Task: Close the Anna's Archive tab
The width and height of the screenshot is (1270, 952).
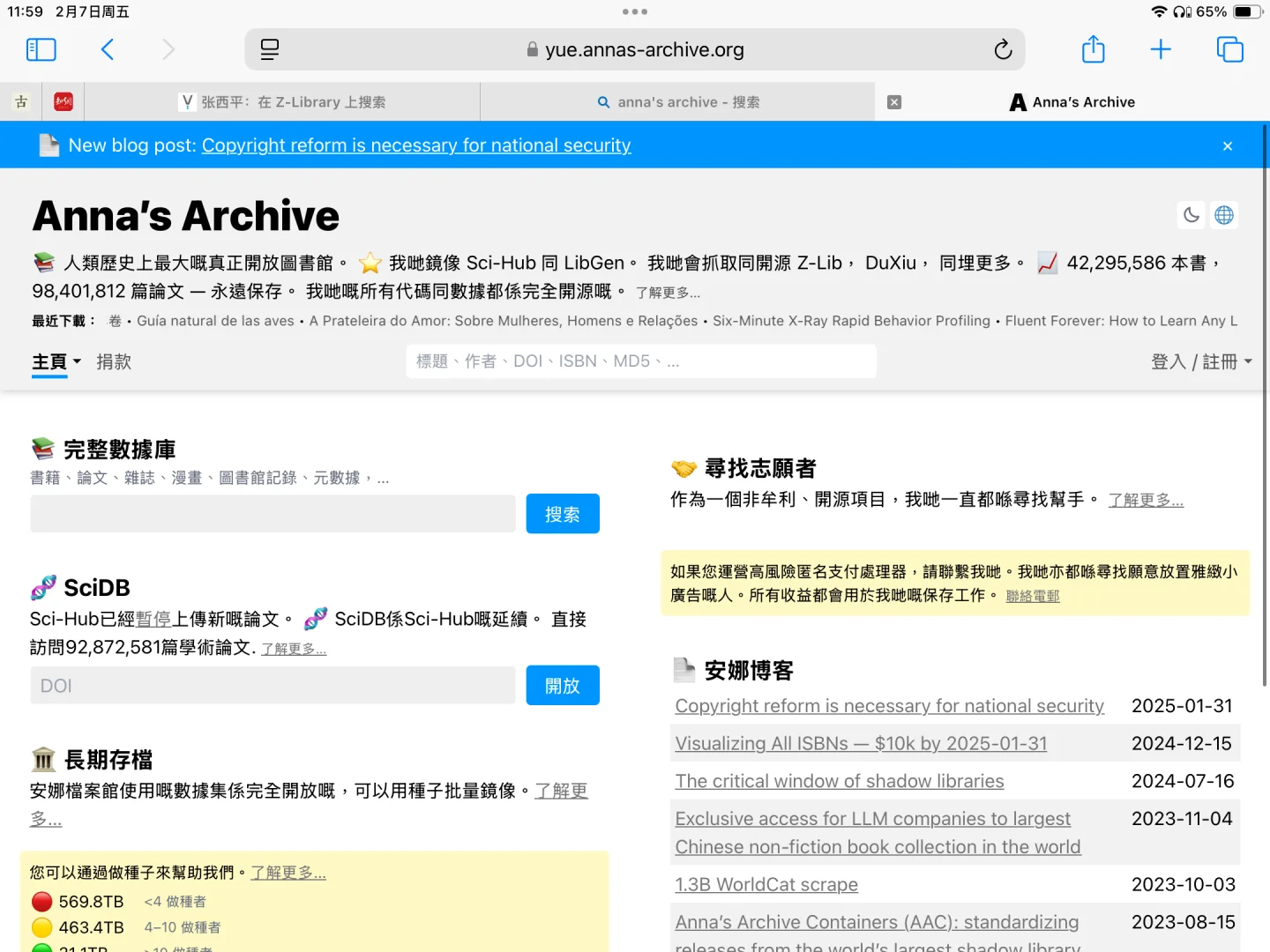Action: pos(894,102)
